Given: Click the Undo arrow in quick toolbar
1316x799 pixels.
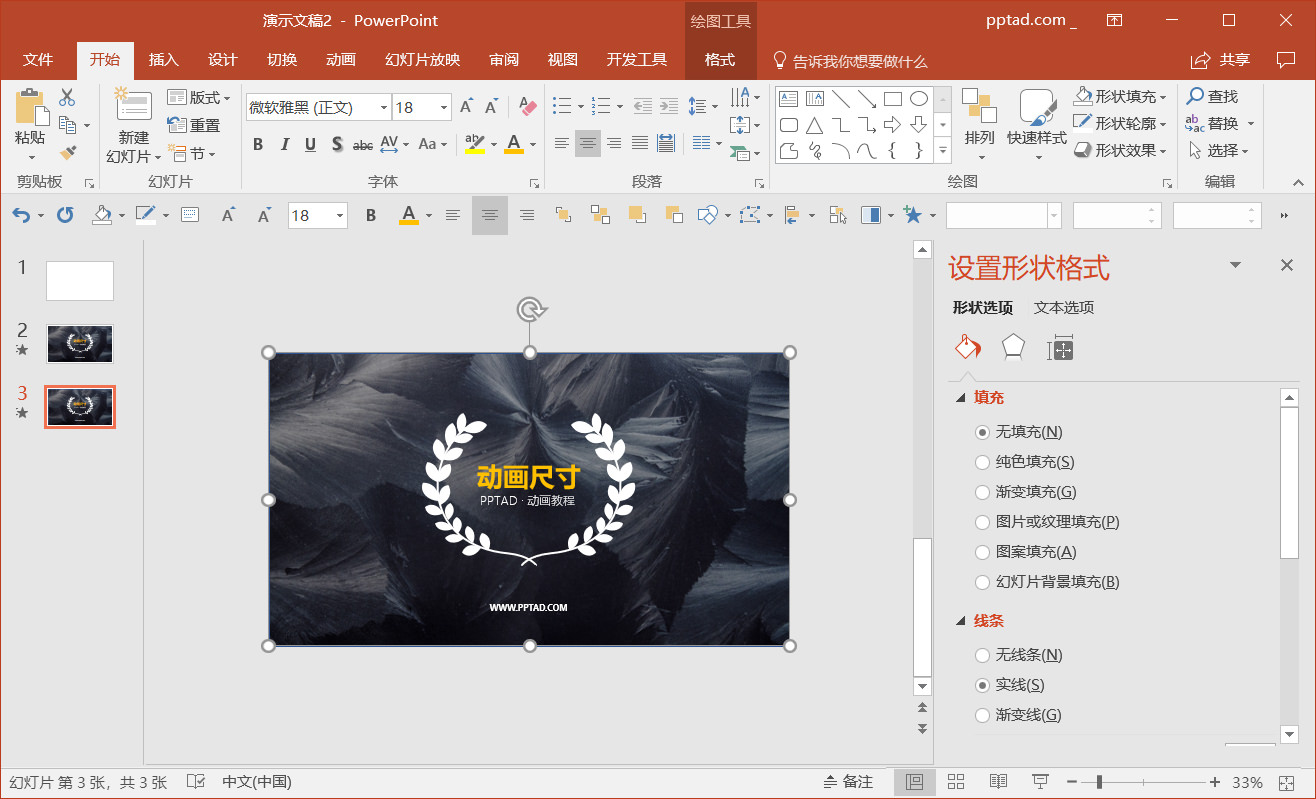Looking at the screenshot, I should coord(21,215).
